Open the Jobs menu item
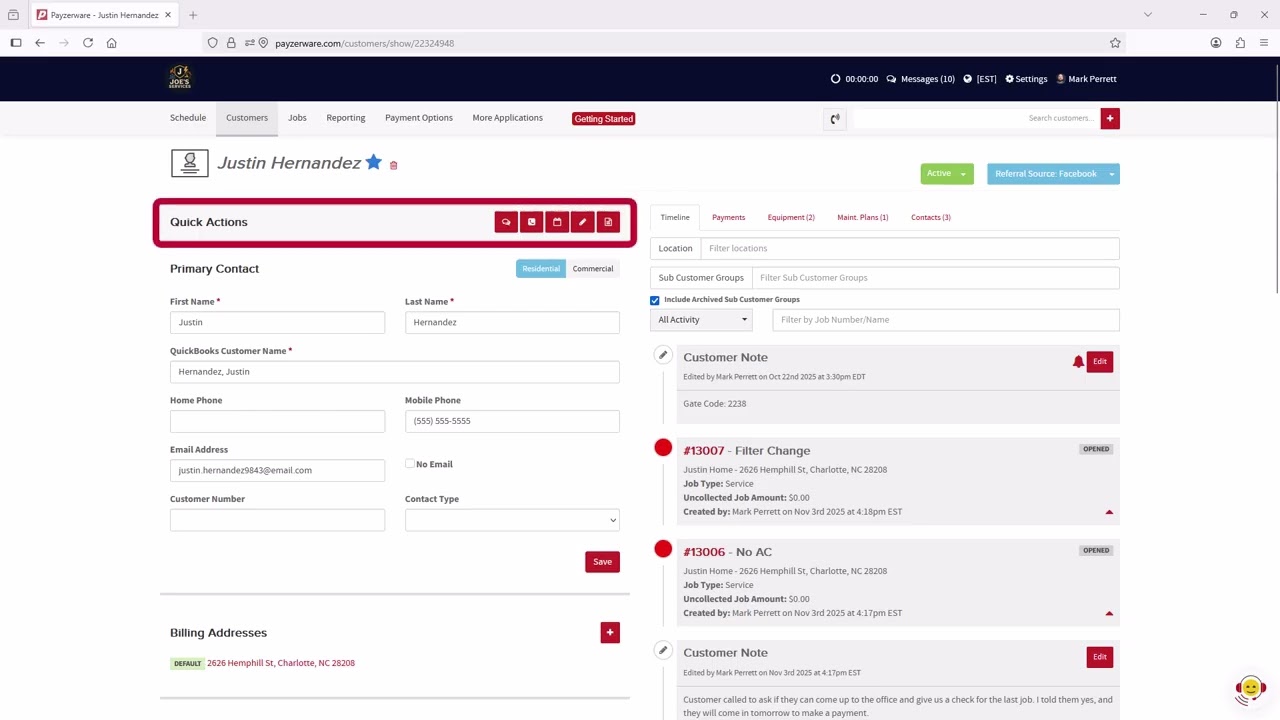 tap(297, 118)
